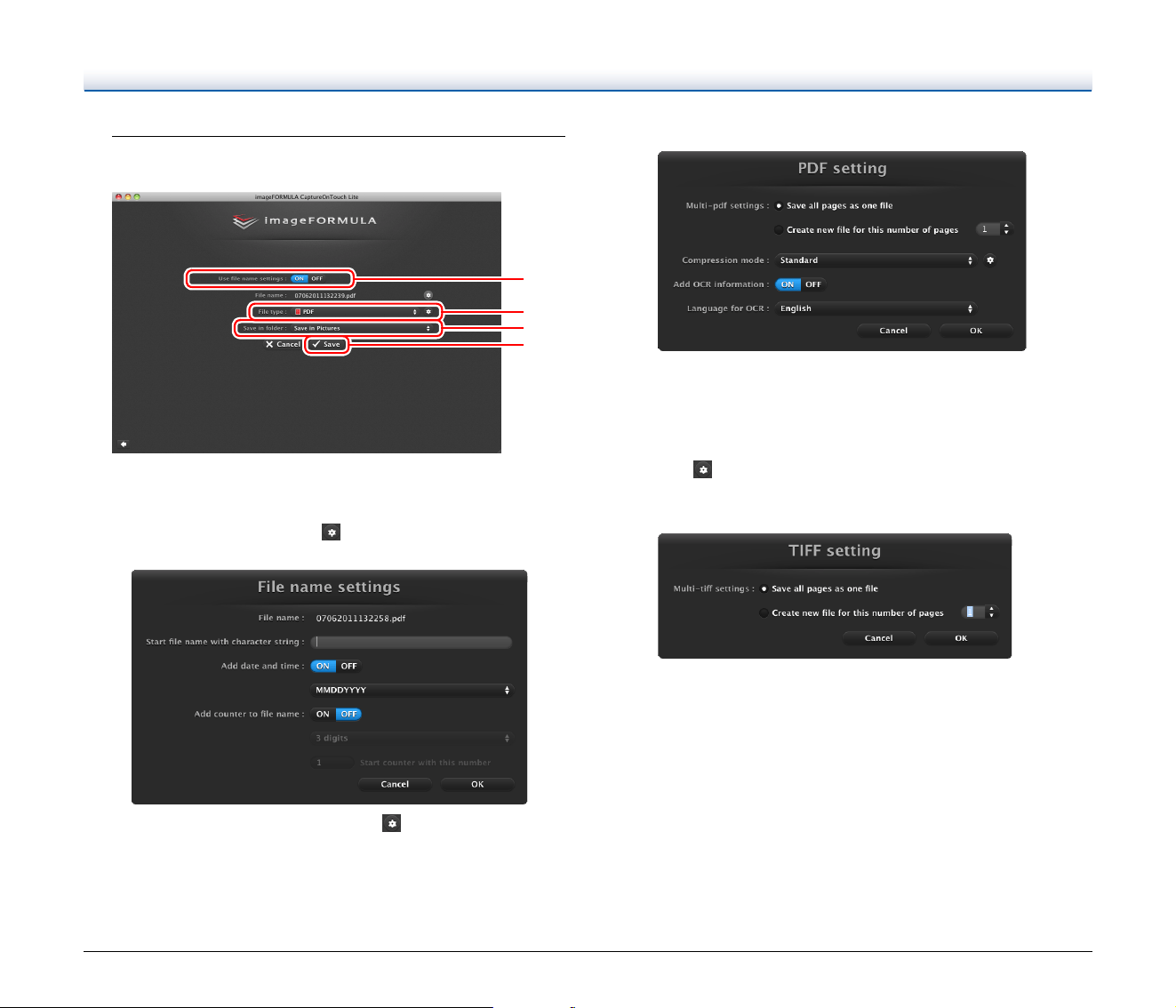Viewport: 1176px width, 1008px height.
Task: Open the Save in folder dropdown
Action: click(x=362, y=328)
